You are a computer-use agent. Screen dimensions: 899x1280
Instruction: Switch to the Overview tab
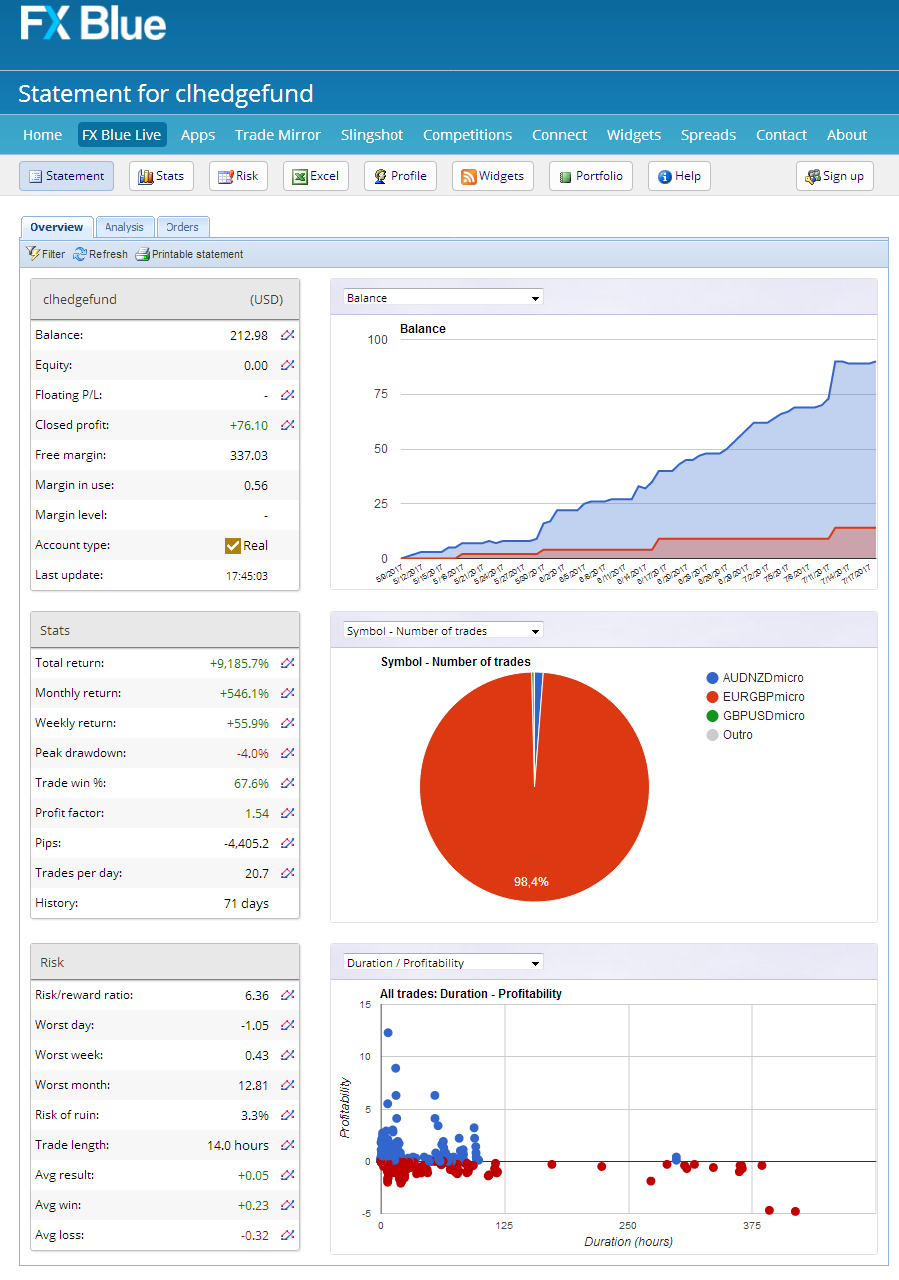57,227
